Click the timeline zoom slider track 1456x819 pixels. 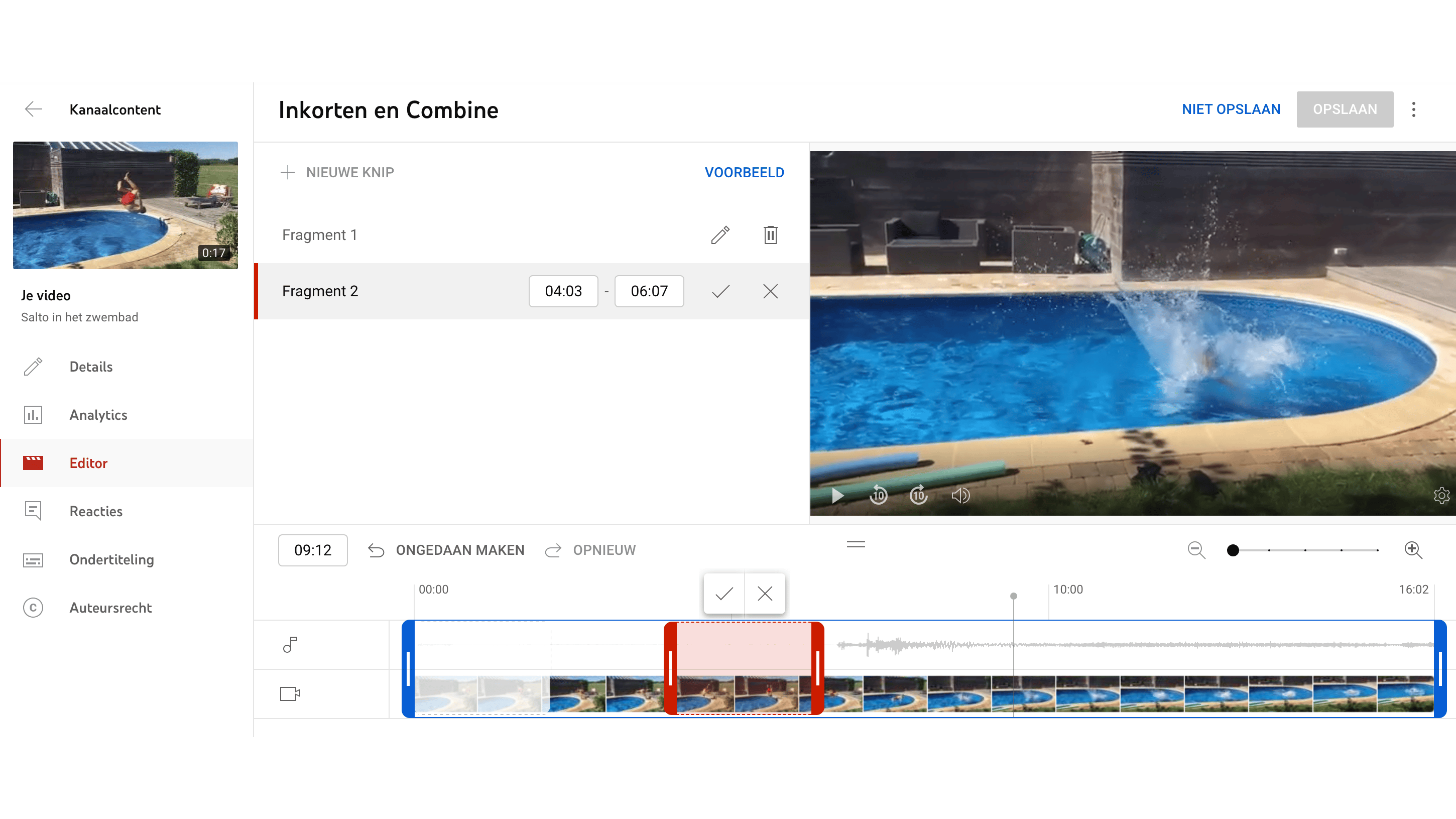click(1305, 550)
